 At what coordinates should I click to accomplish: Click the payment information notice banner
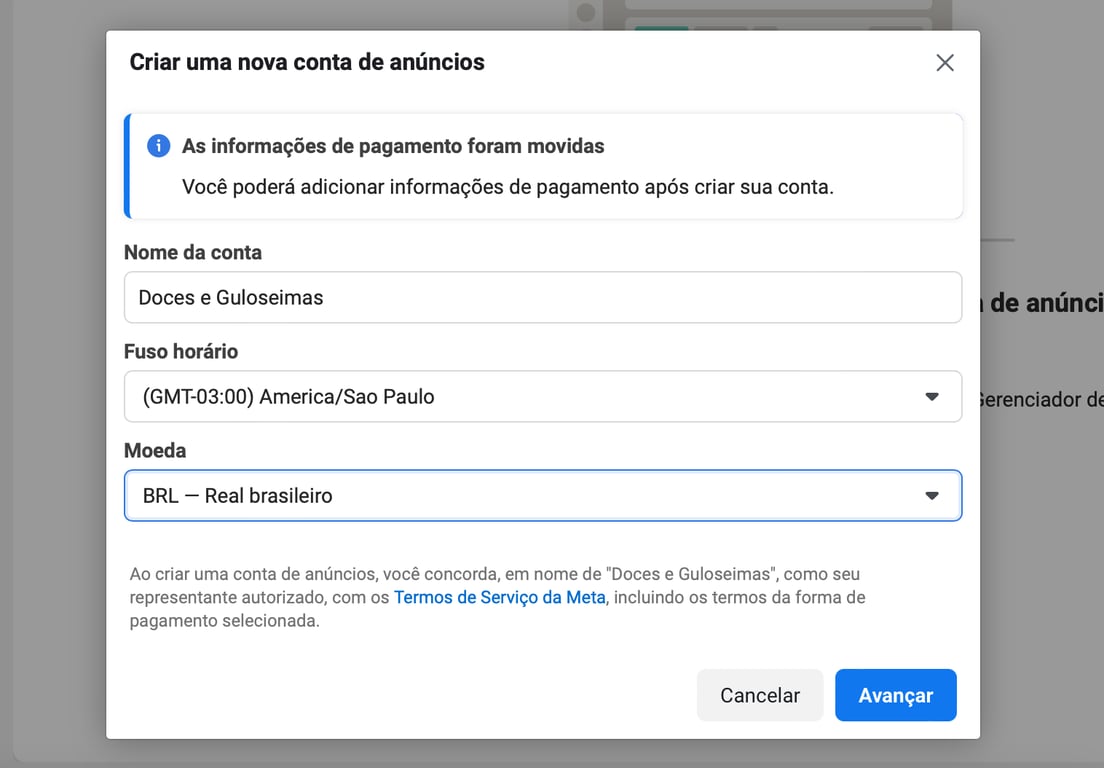(x=543, y=166)
